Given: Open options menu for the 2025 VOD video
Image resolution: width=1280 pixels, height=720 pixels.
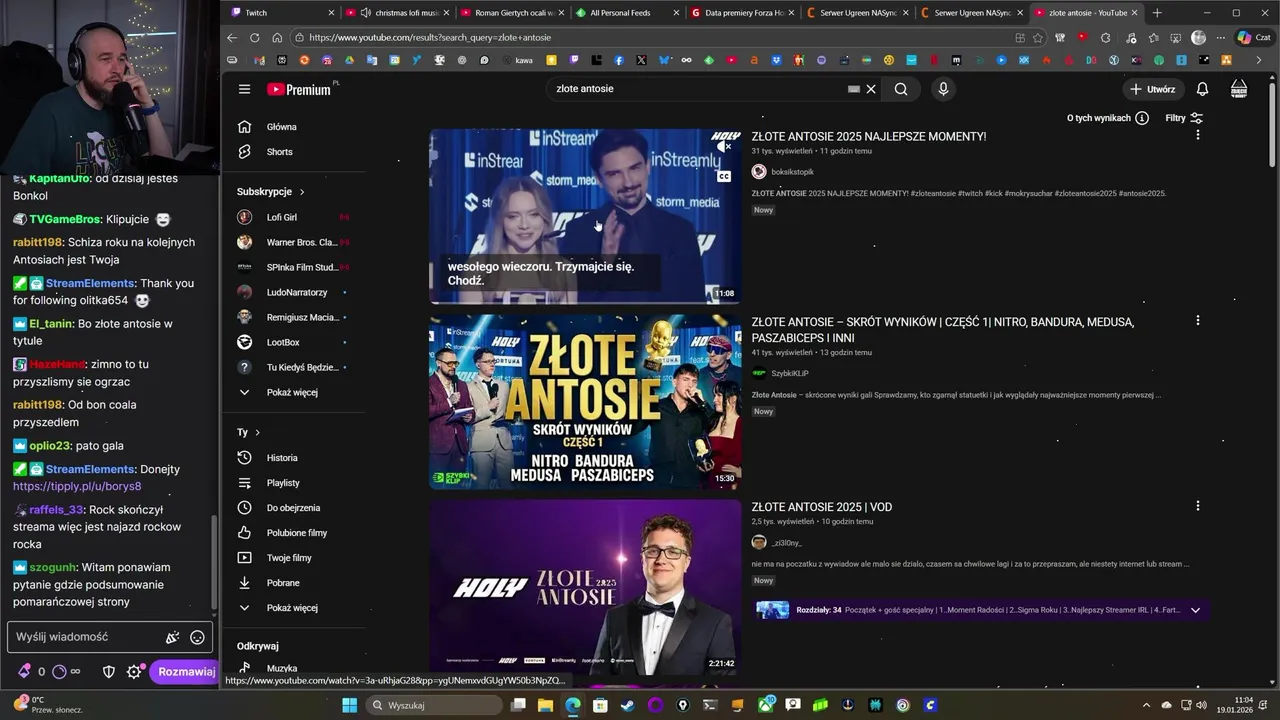Looking at the screenshot, I should [x=1197, y=506].
